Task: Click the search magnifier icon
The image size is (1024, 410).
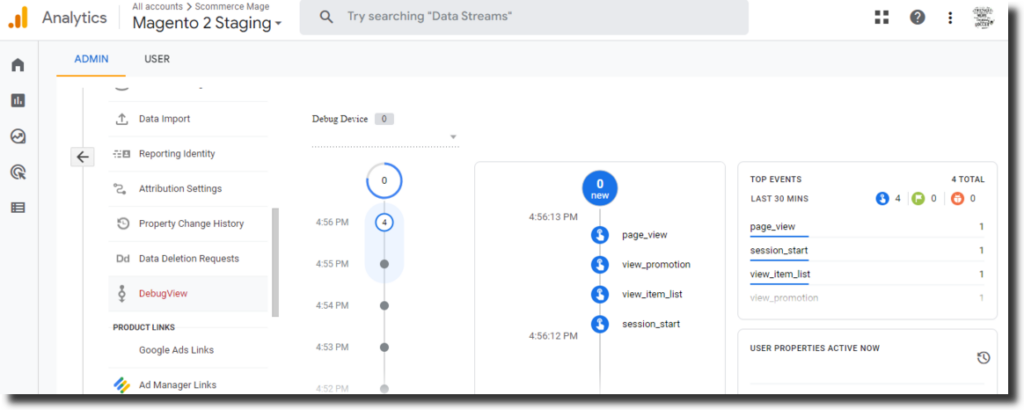Action: pos(326,17)
